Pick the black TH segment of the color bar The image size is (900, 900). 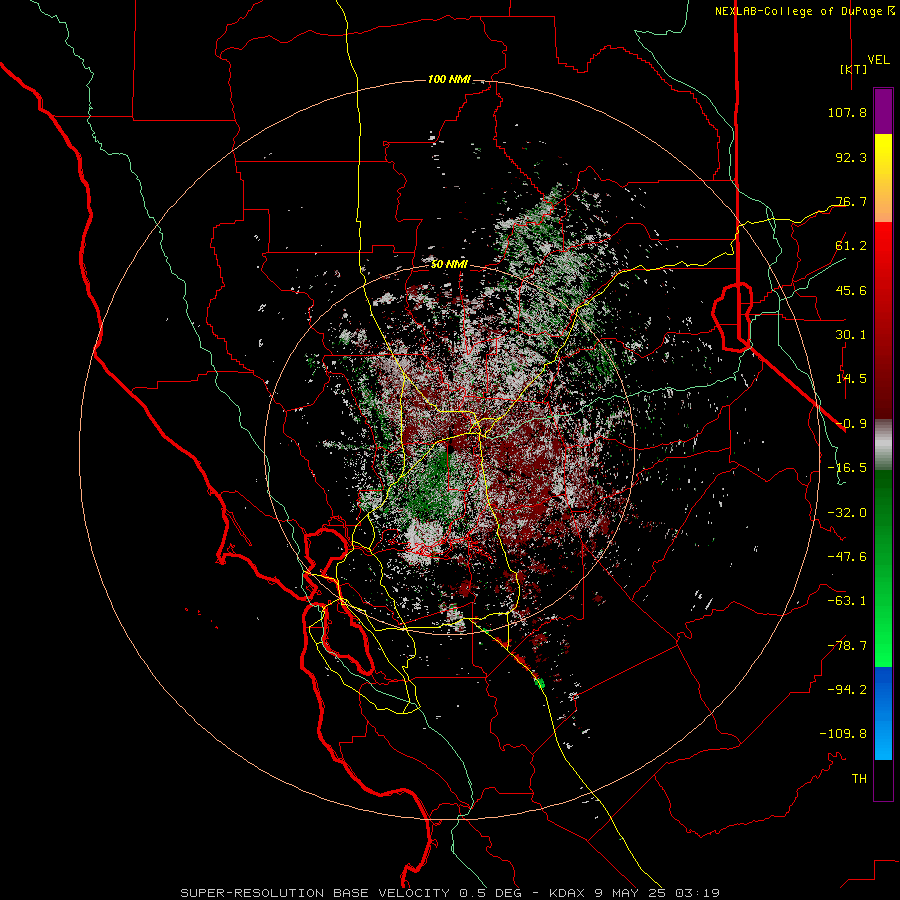pos(883,780)
